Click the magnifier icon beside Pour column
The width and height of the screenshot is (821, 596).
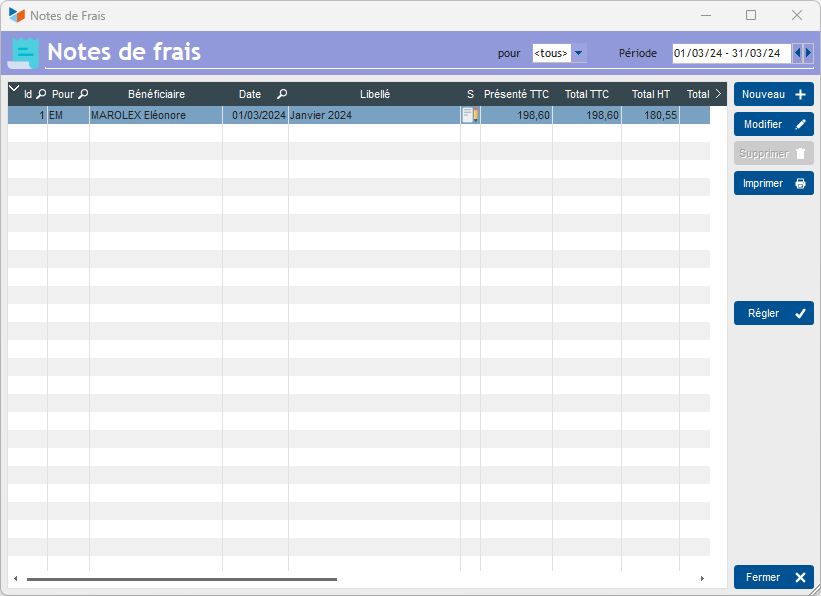83,94
